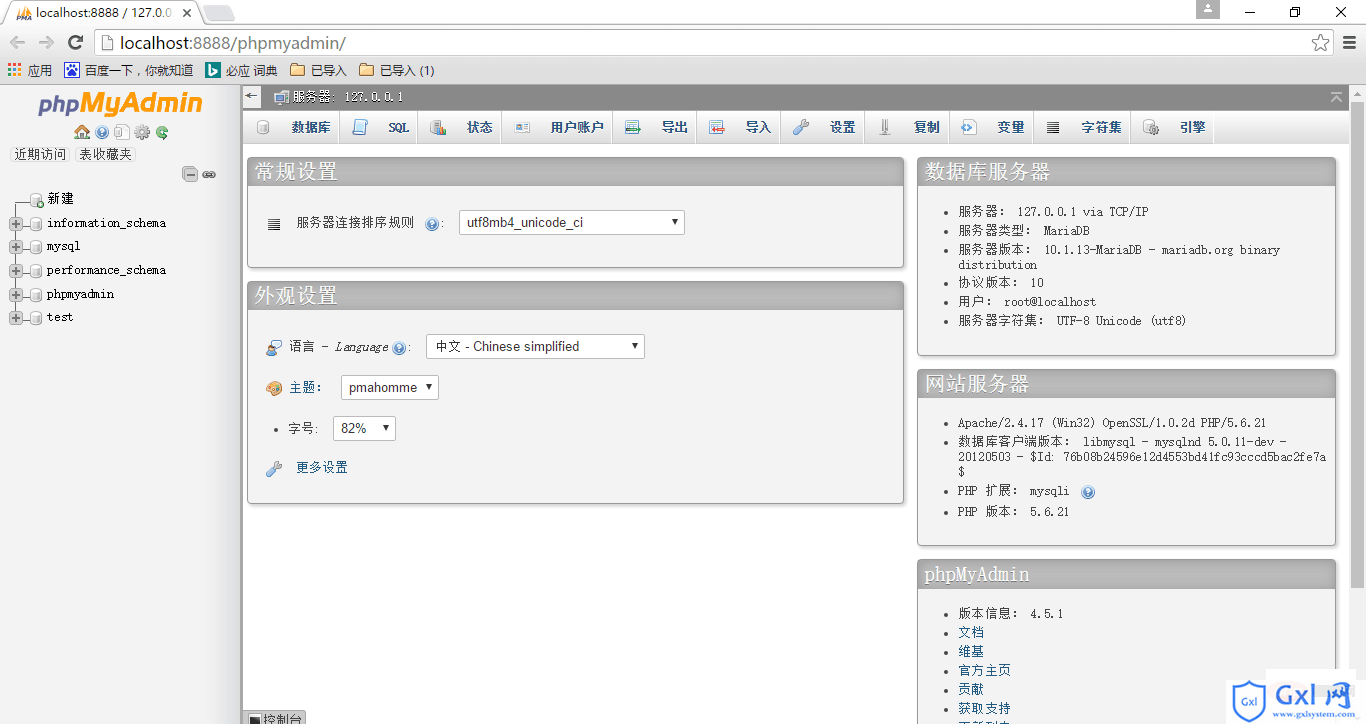Open the 控制台 console bar at bottom
The width and height of the screenshot is (1366, 724).
pos(275,717)
